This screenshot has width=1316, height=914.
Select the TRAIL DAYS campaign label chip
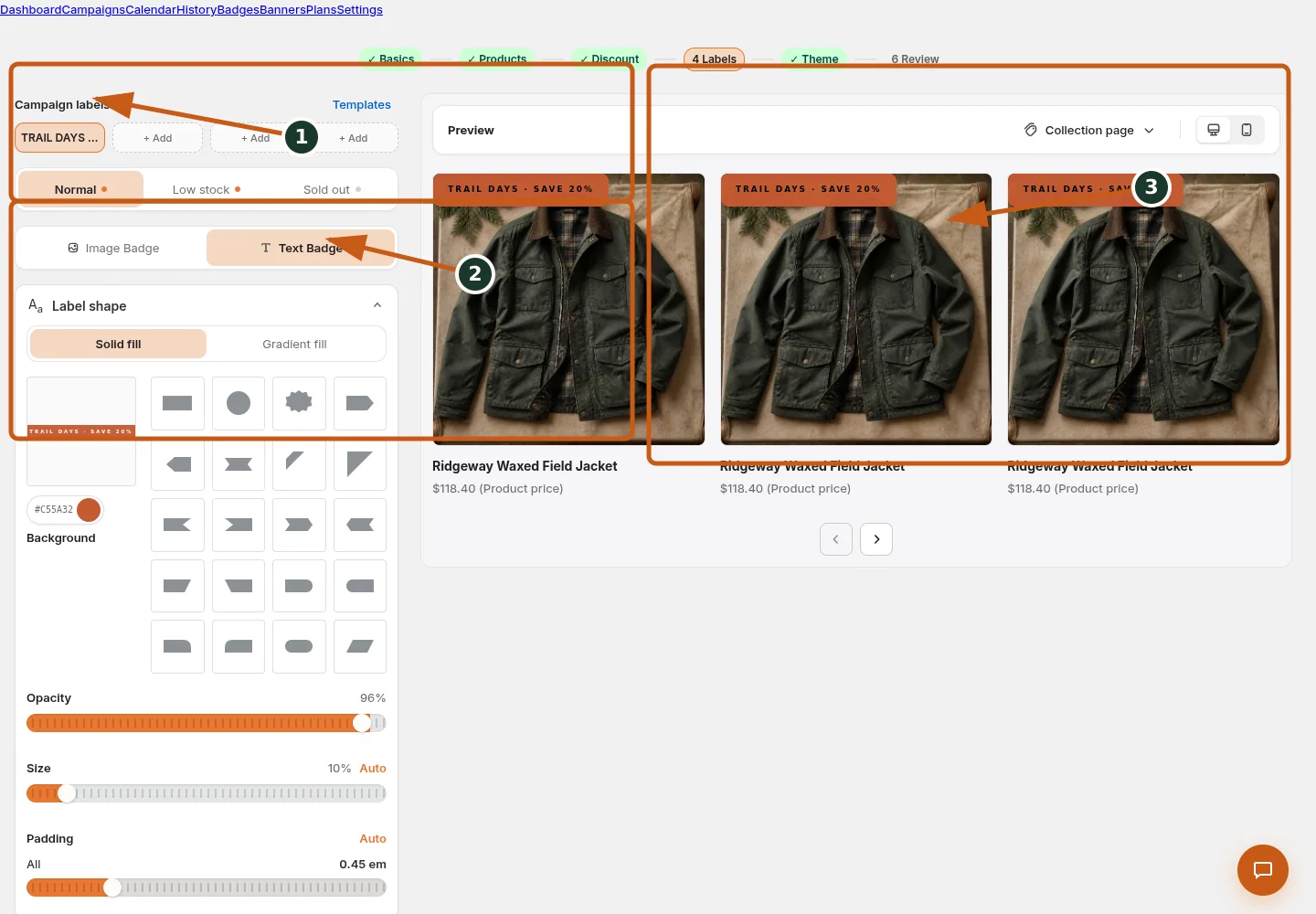(59, 138)
